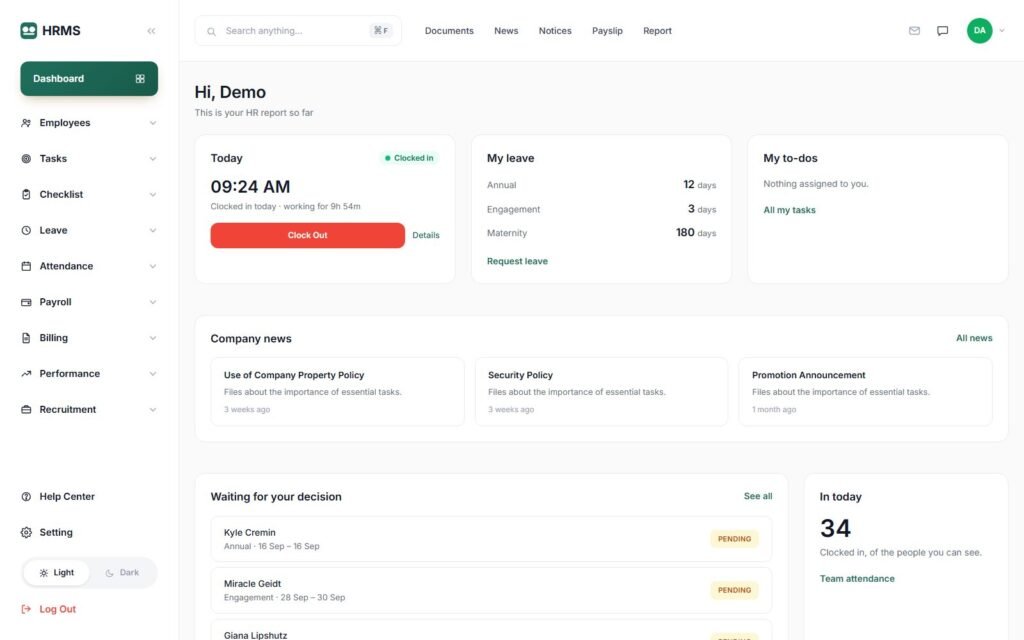Open the Team attendance link
This screenshot has height=640, width=1024.
point(857,579)
